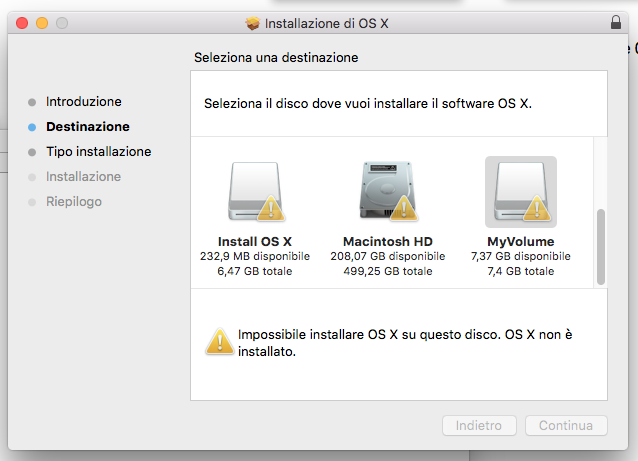Viewport: 638px width, 461px height.
Task: Click the disk list vertical scrollbar
Action: [x=601, y=247]
